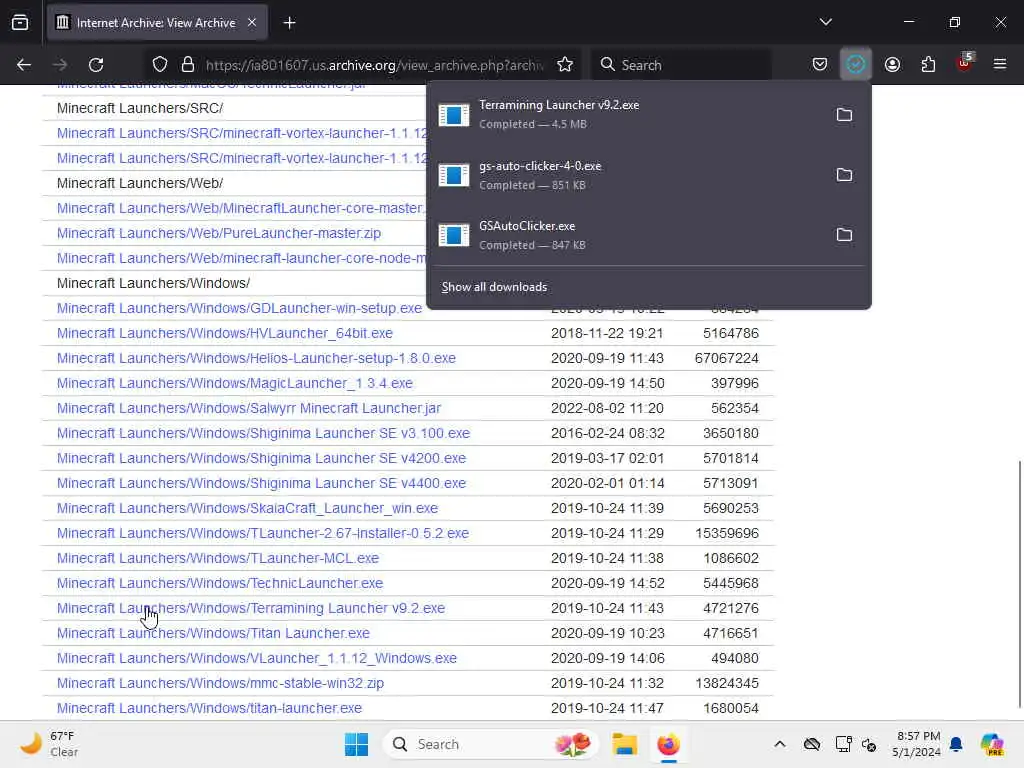Screen dimensions: 1024x768
Task: Open the Firefox application menu
Action: pyautogui.click(x=1000, y=64)
